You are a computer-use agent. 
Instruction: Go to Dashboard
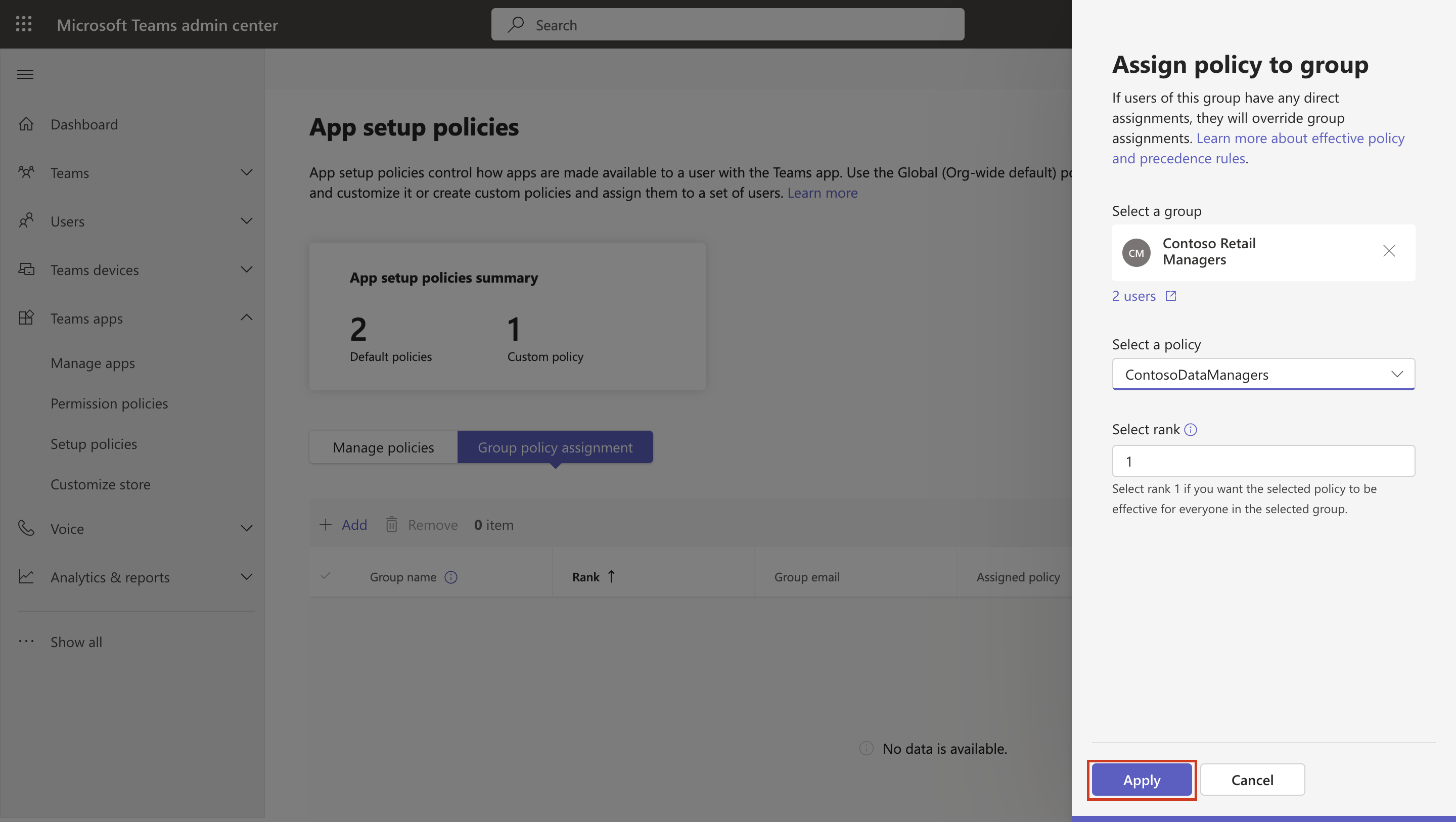pos(84,124)
